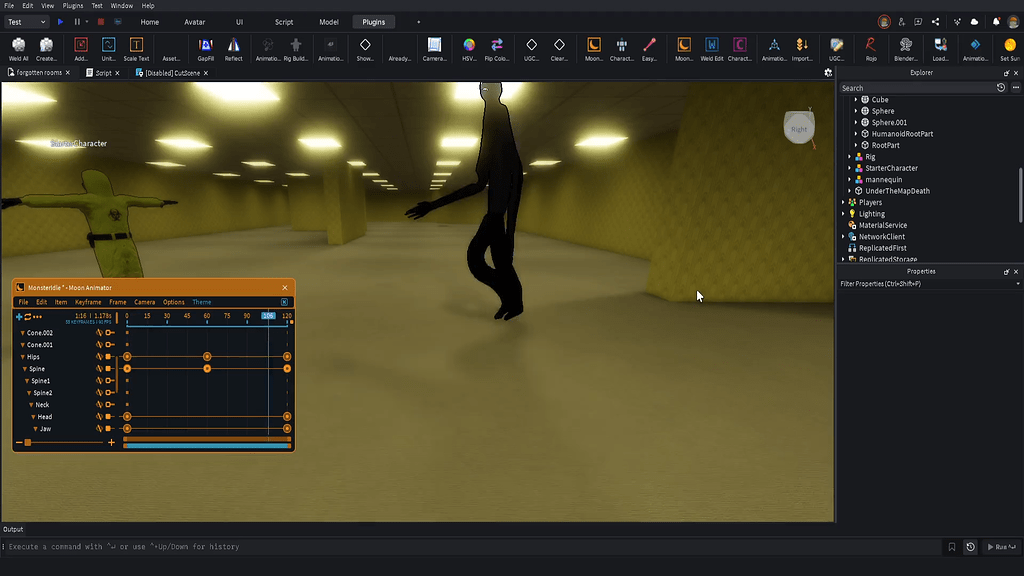Collapse the Spine track in Moon Animator
1024x576 pixels.
tap(24, 369)
